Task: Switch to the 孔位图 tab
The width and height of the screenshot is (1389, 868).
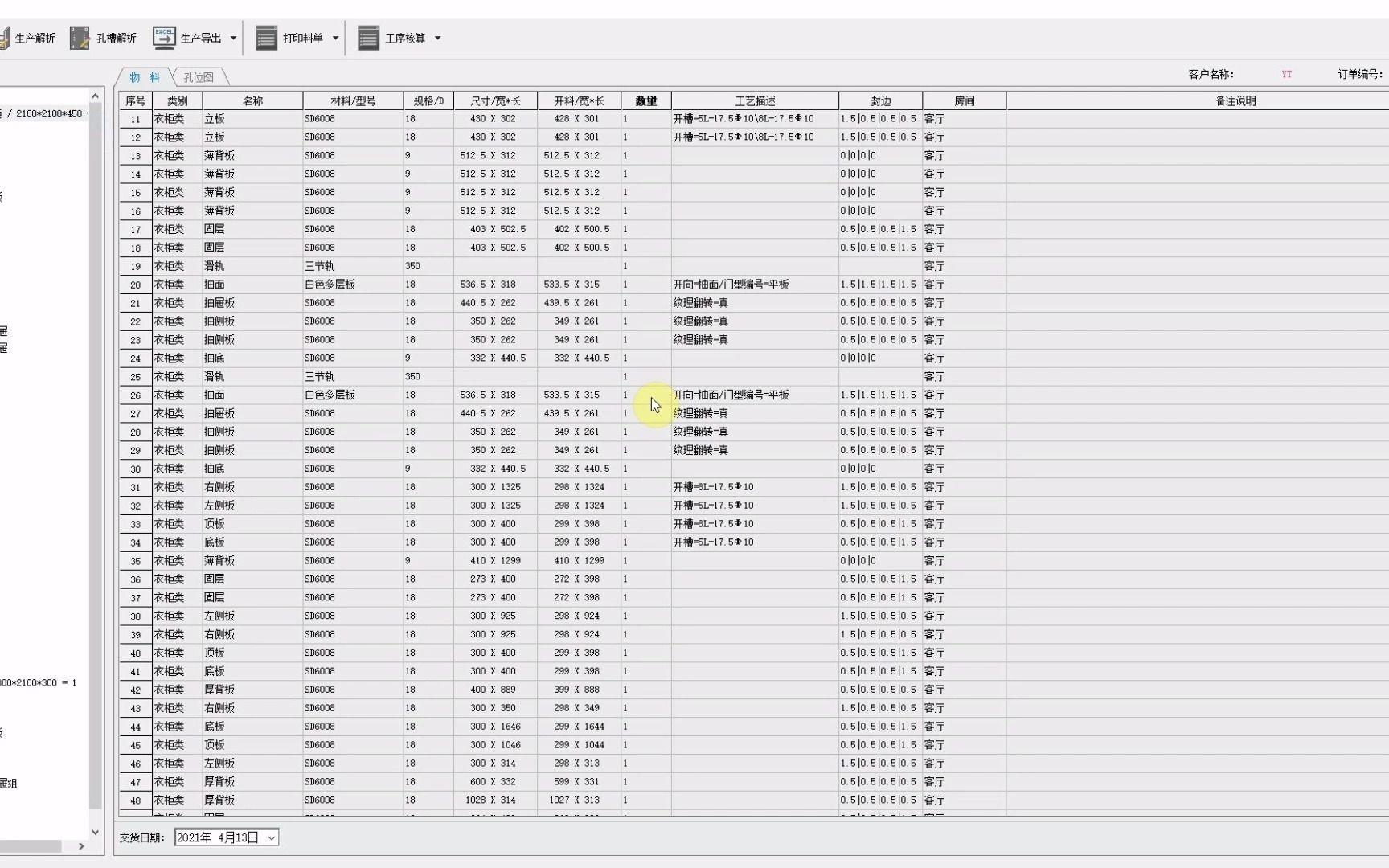Action: coord(199,77)
